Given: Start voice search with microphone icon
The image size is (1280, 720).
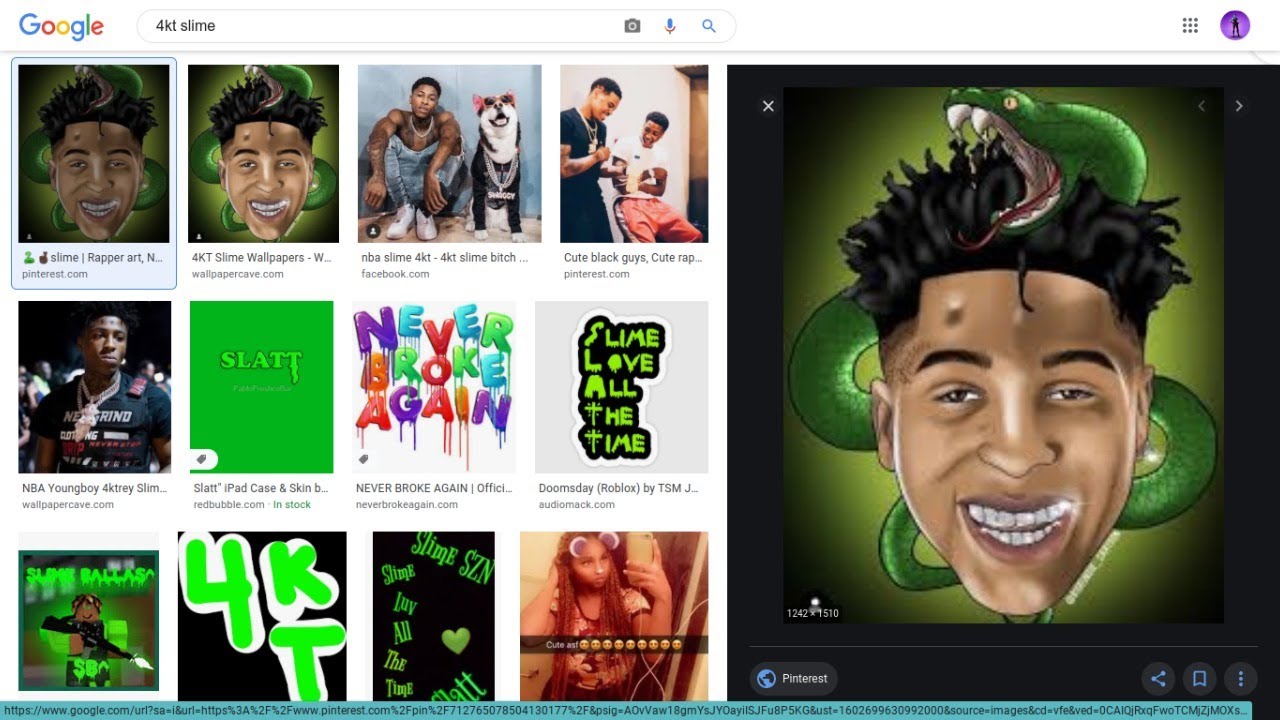Looking at the screenshot, I should (x=670, y=26).
